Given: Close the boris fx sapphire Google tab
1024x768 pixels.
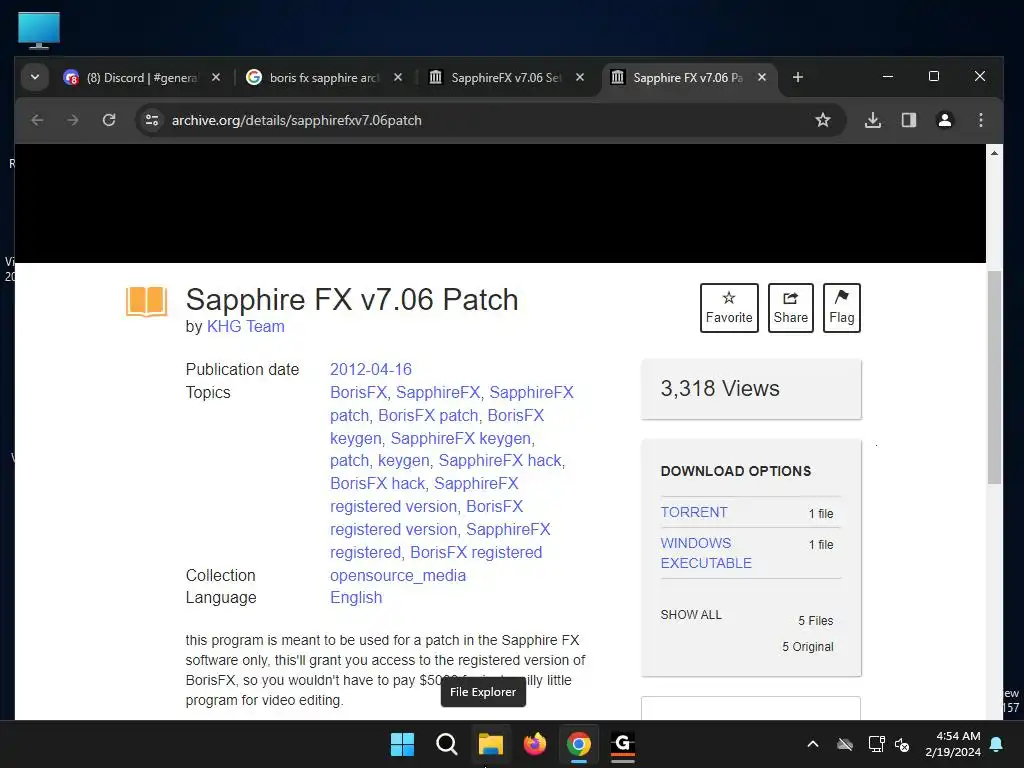Looking at the screenshot, I should pyautogui.click(x=398, y=77).
